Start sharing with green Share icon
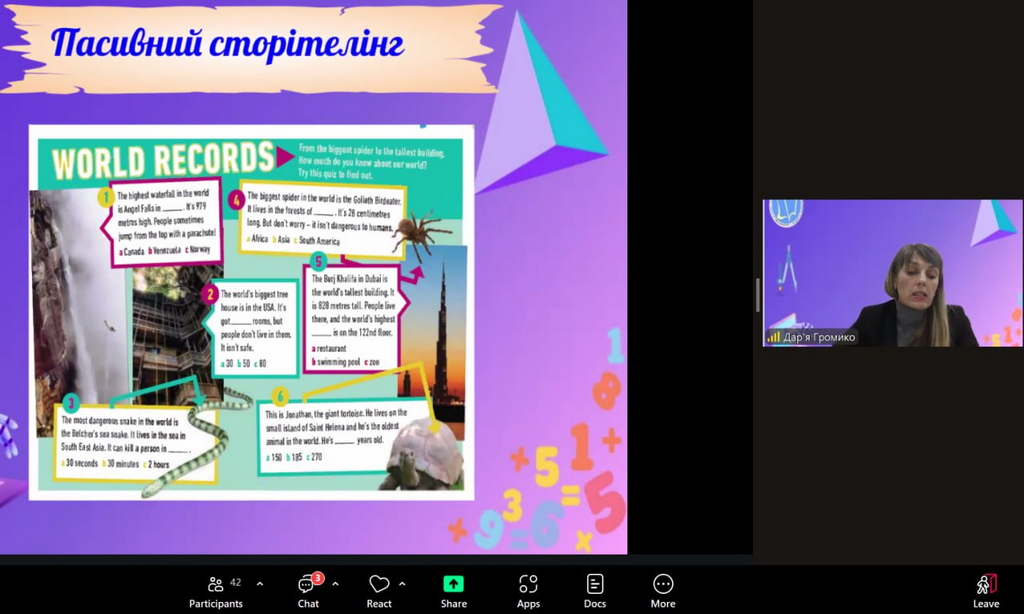 [x=453, y=584]
